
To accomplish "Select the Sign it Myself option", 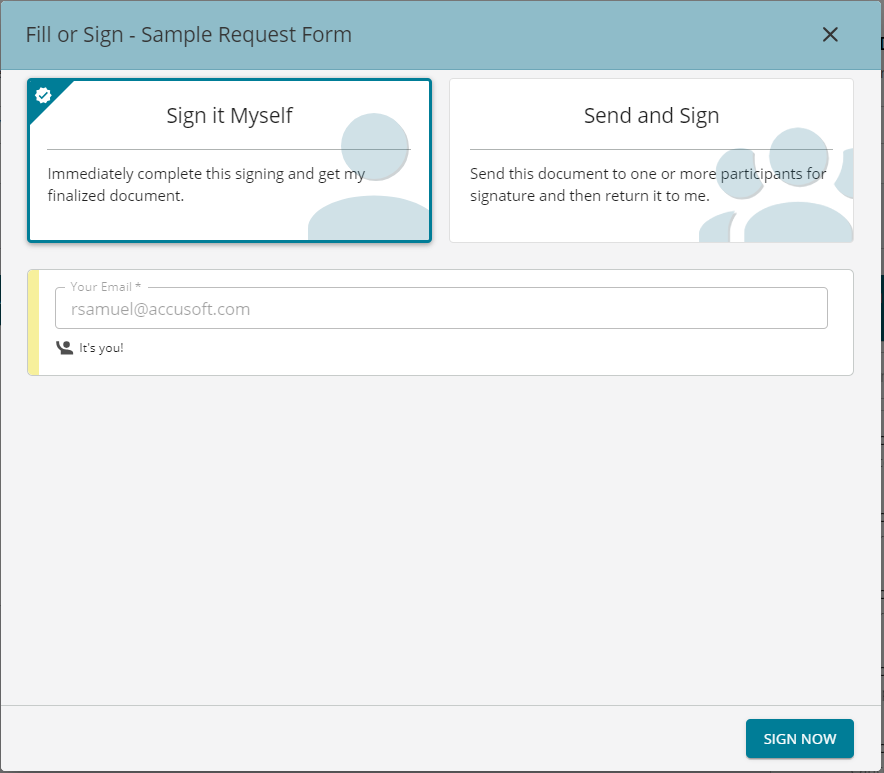I will (229, 160).
